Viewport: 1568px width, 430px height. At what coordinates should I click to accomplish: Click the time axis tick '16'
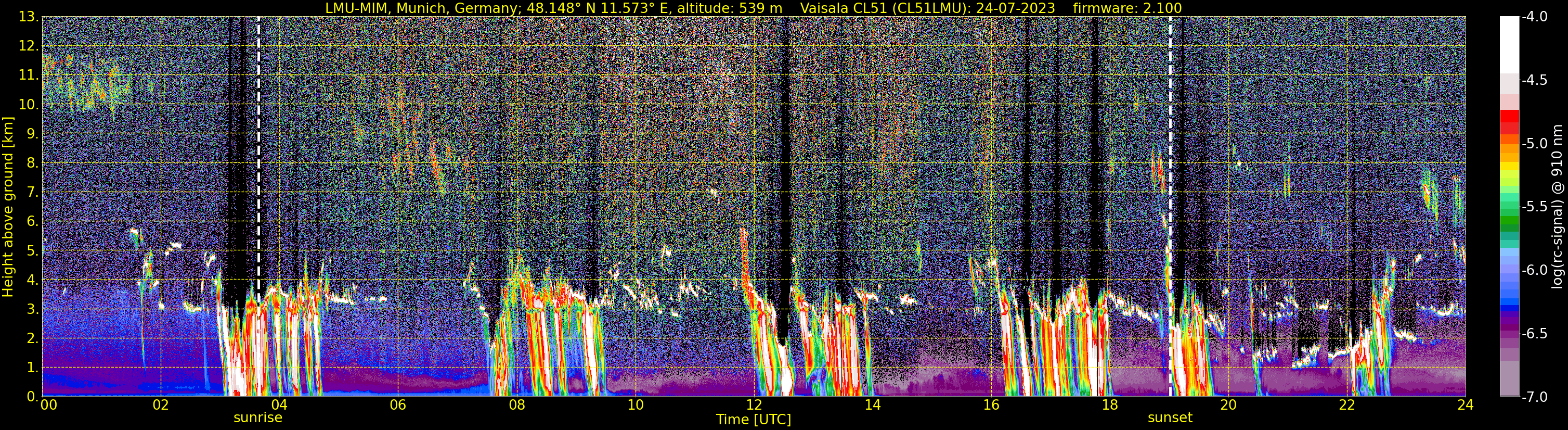point(991,405)
